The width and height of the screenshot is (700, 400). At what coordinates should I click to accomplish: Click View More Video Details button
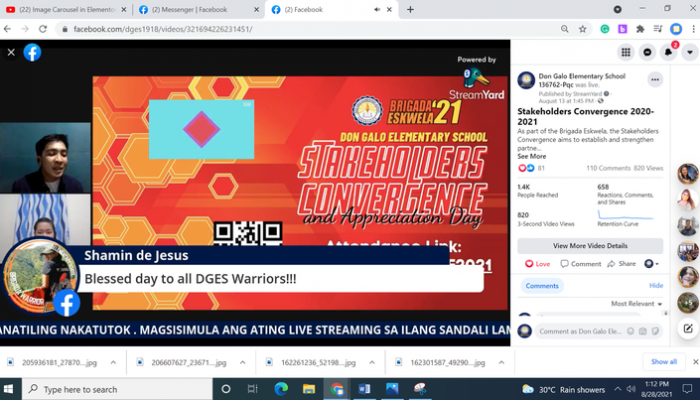(590, 246)
